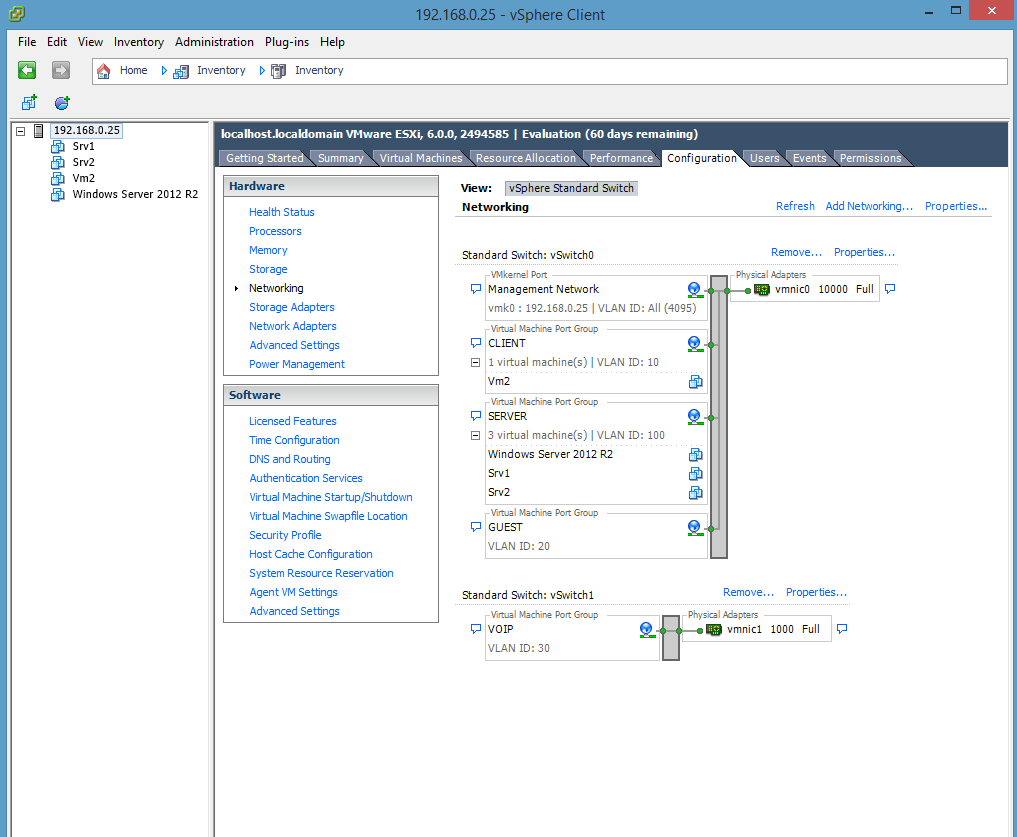1017x837 pixels.
Task: Click the info bubble next to vmnic0
Action: click(890, 289)
